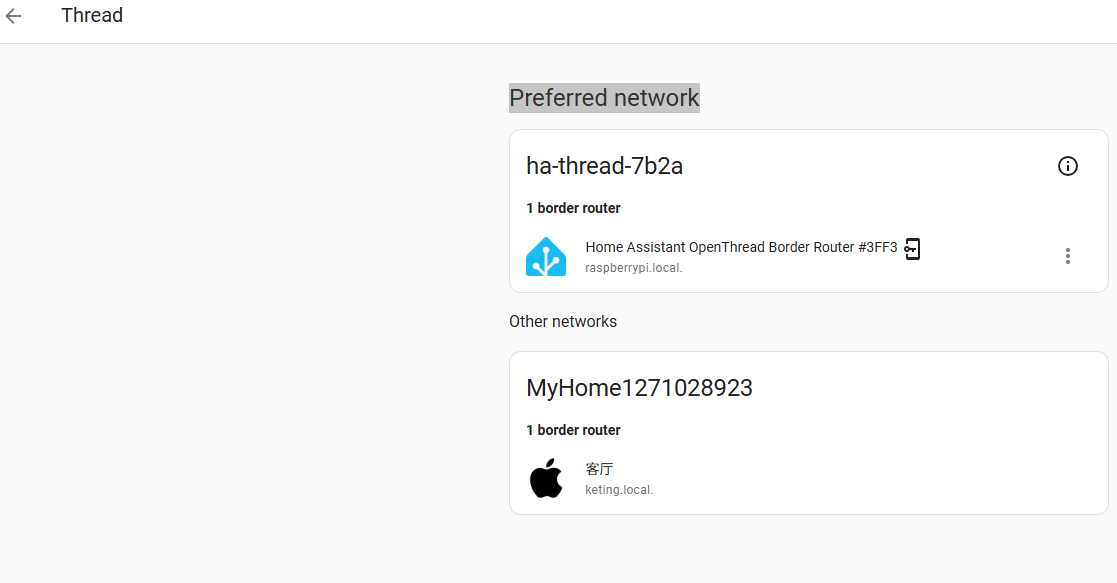Image resolution: width=1117 pixels, height=583 pixels.
Task: Open the three-dot menu for the OpenThread router
Action: [x=1067, y=256]
